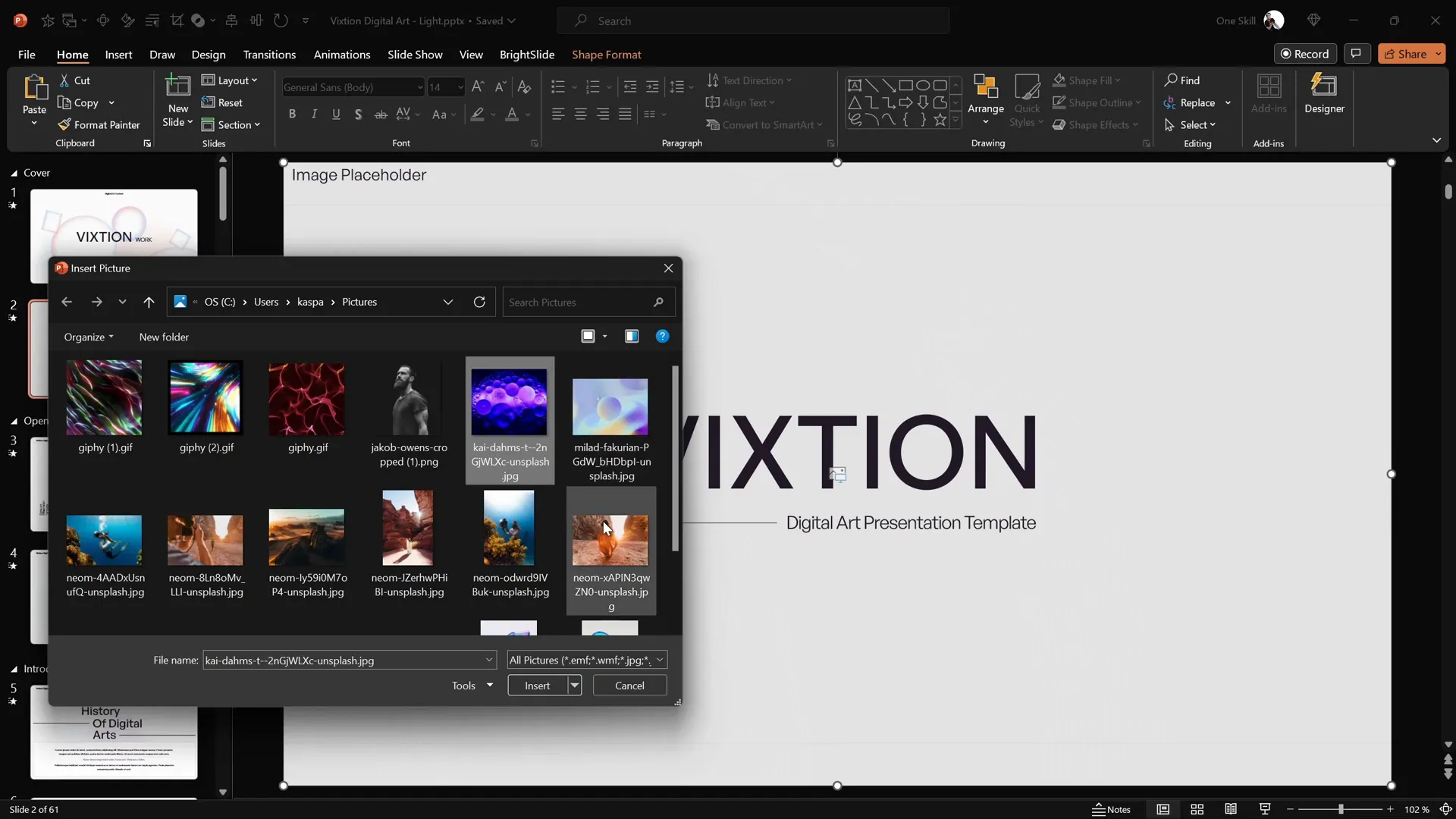Collapse the Cover section in slide panel
Viewport: 1456px width, 819px height.
14,173
